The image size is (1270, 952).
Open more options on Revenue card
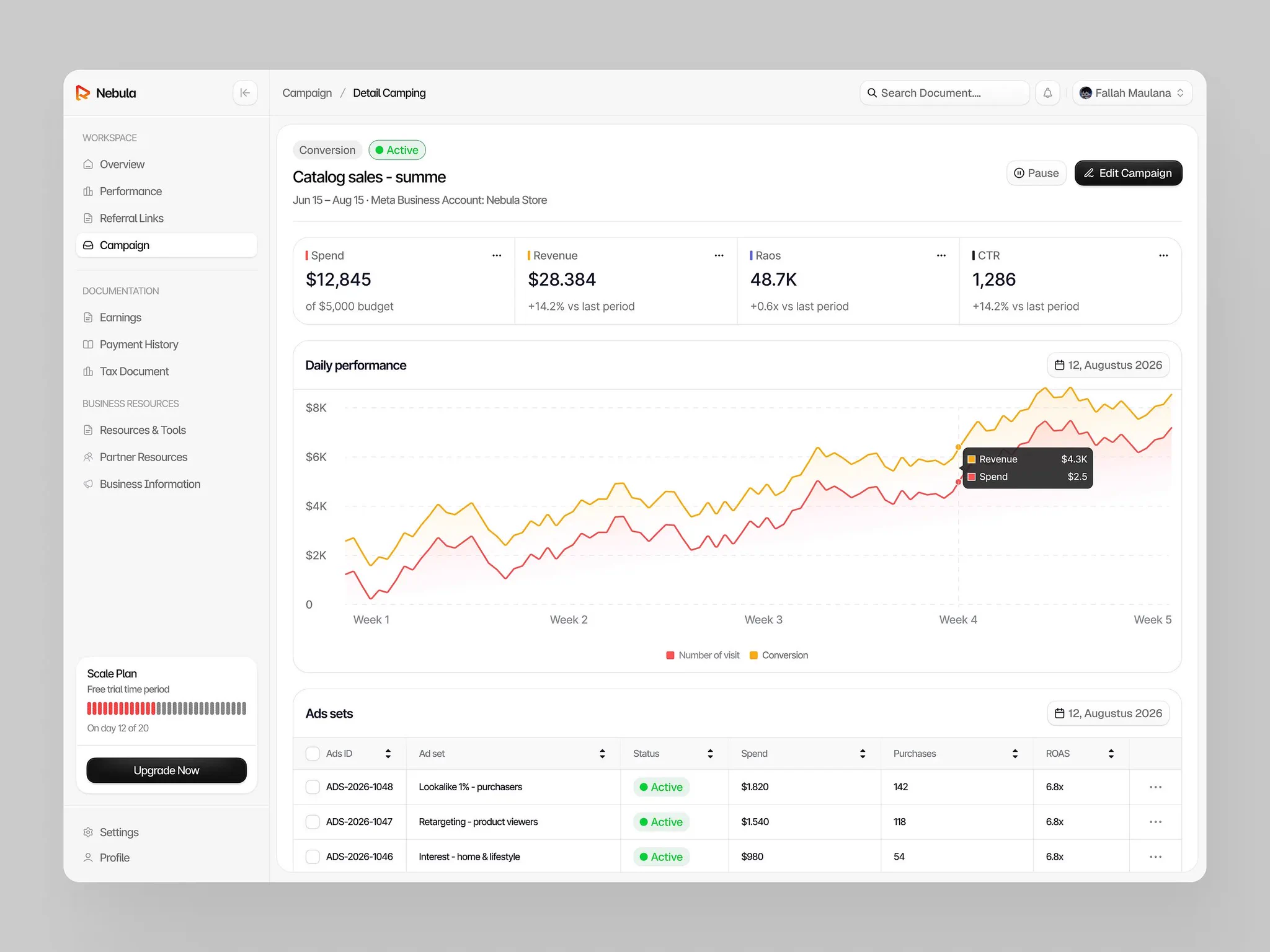click(x=719, y=255)
